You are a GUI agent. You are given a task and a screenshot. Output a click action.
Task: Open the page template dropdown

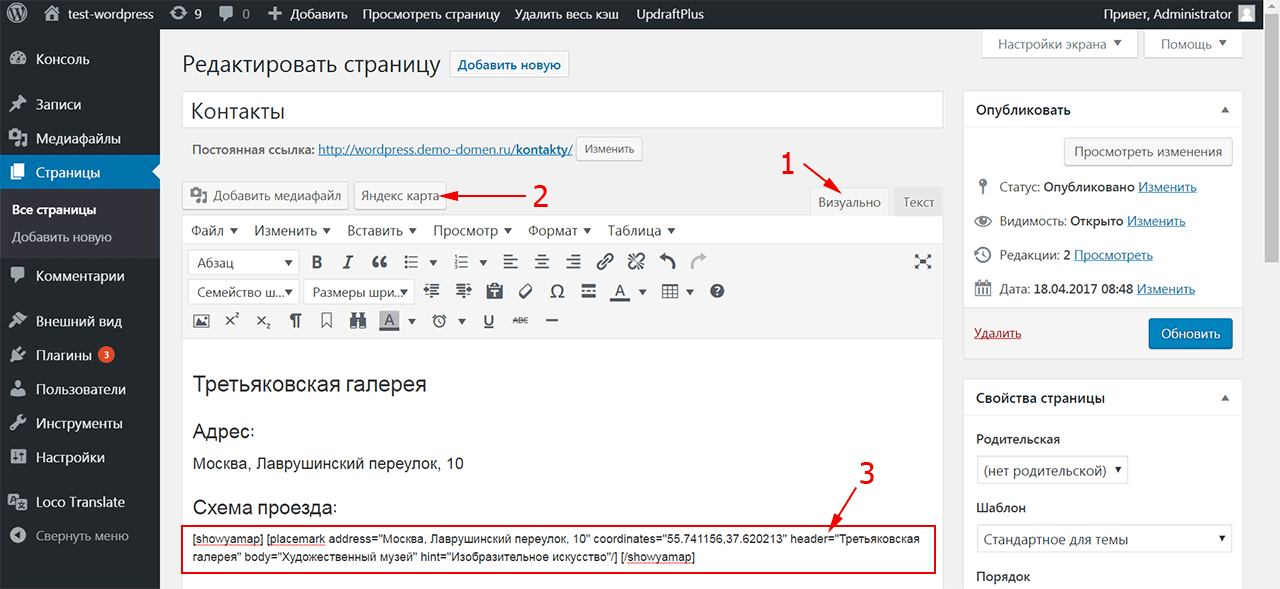(1105, 540)
